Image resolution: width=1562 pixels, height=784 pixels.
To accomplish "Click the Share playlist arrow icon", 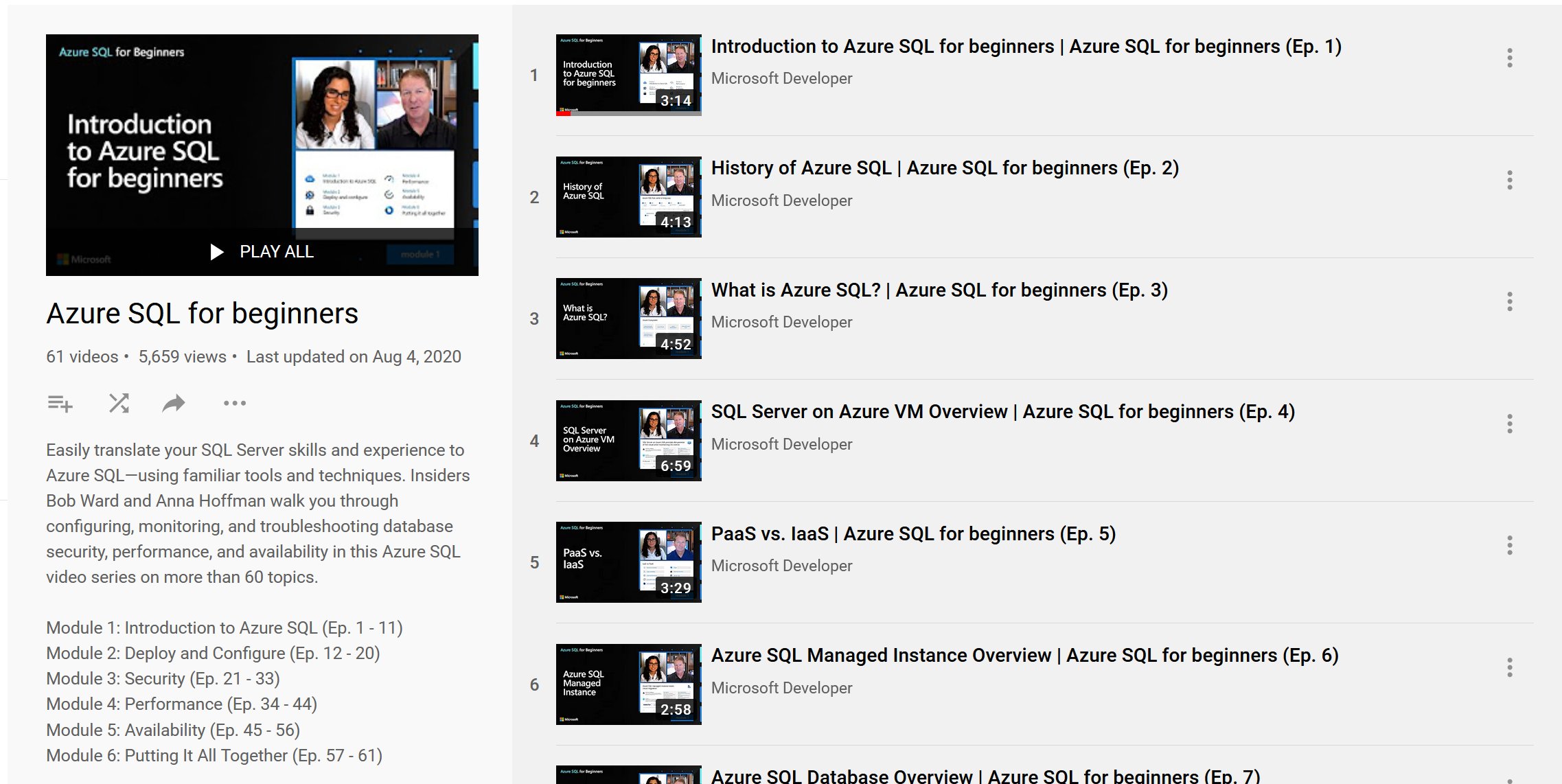I will point(174,403).
